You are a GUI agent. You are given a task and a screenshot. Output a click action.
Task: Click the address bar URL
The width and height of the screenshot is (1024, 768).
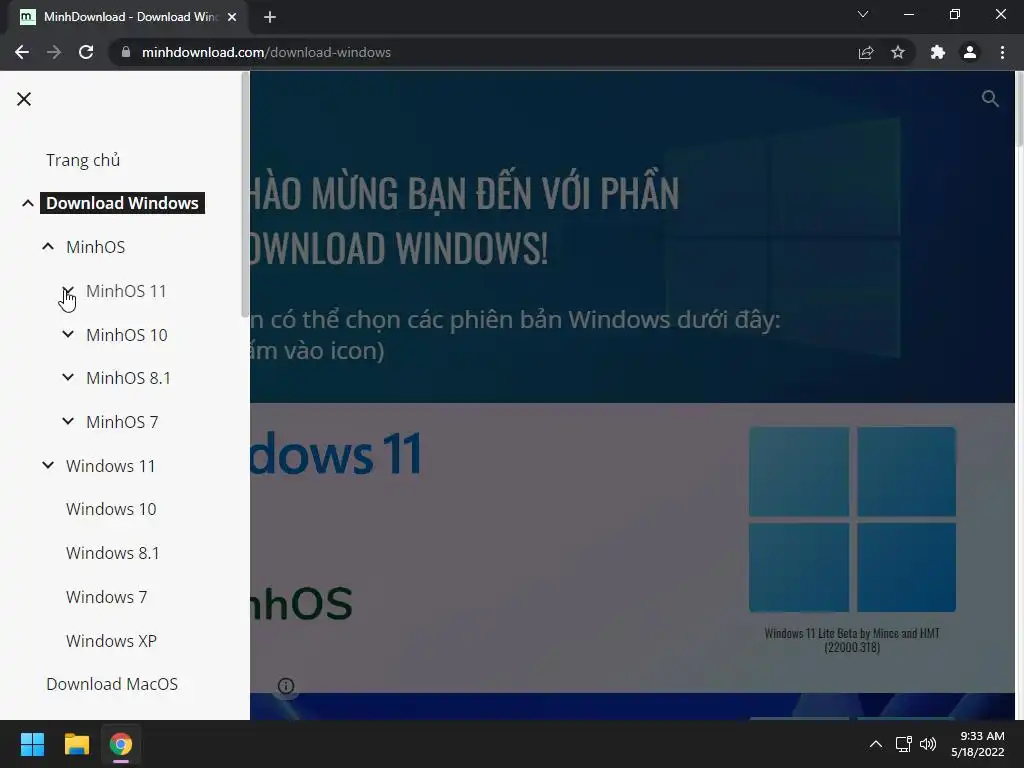266,52
